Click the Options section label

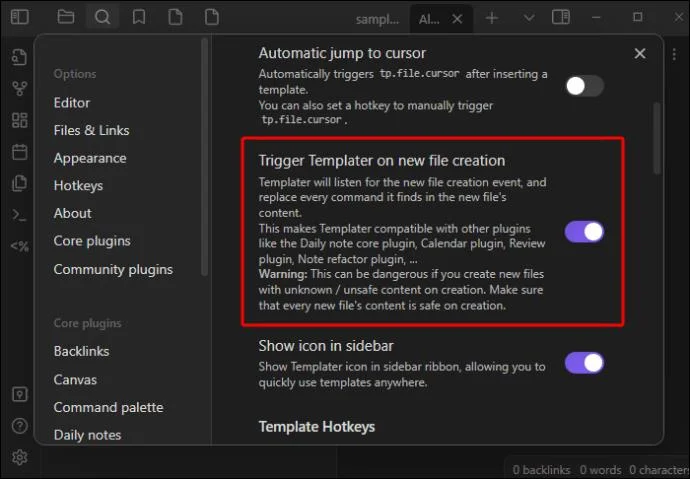(x=75, y=74)
